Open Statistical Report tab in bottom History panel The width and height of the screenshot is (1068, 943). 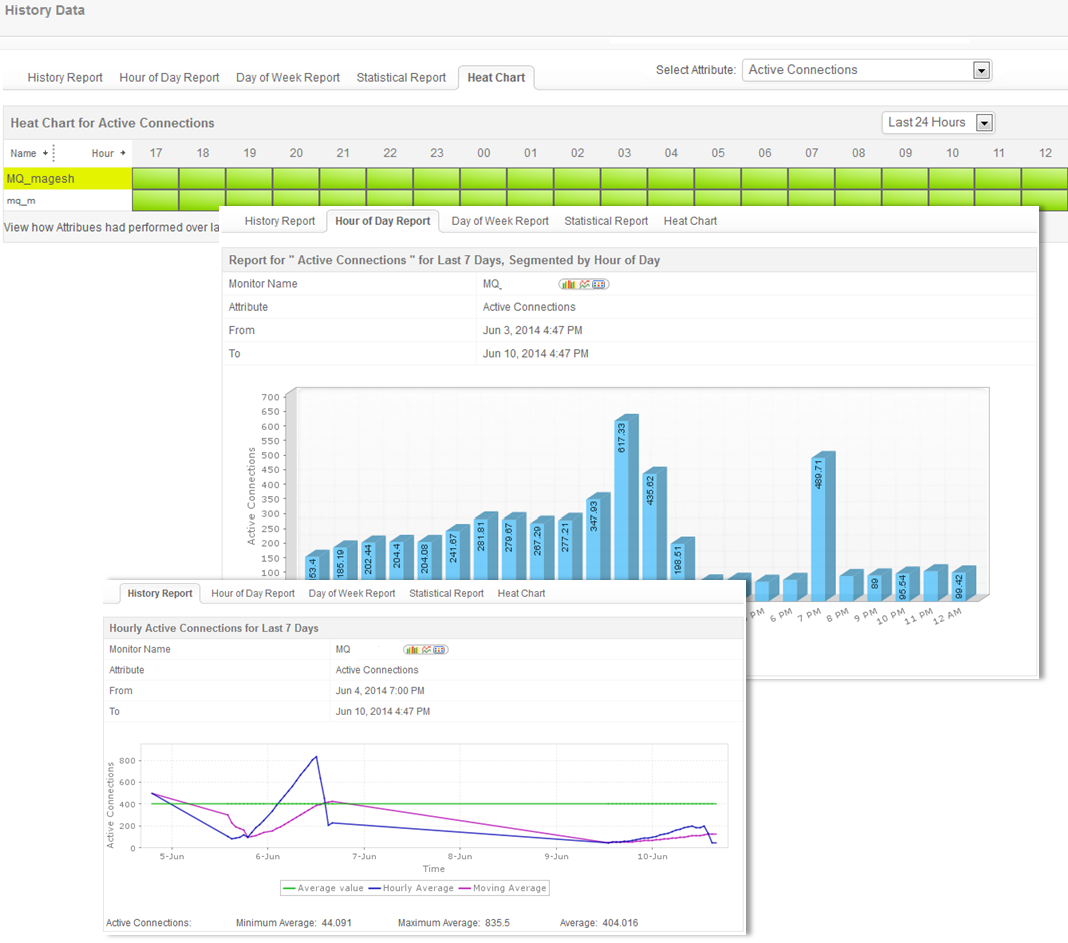coord(446,594)
